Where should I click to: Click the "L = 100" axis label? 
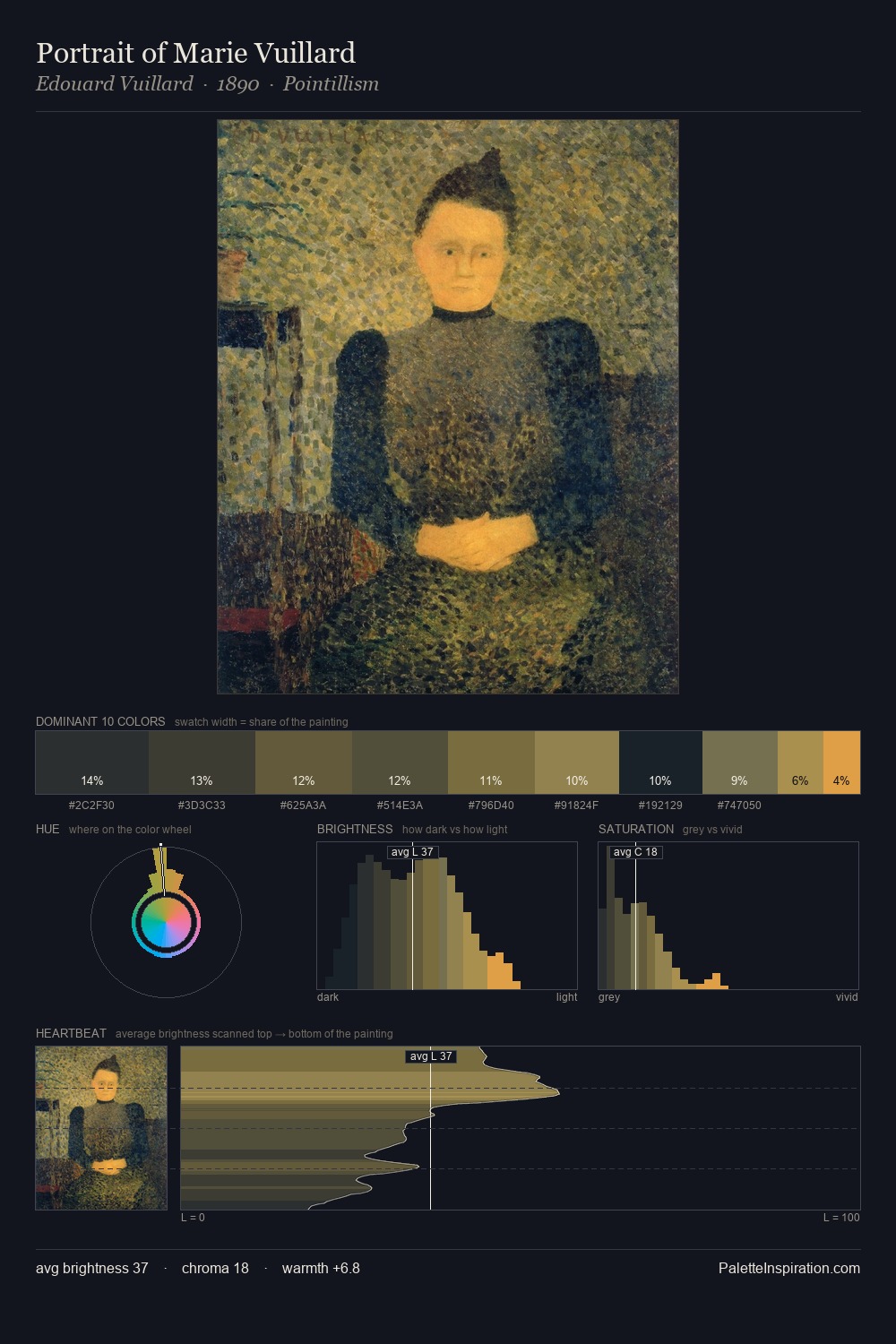pos(841,1218)
